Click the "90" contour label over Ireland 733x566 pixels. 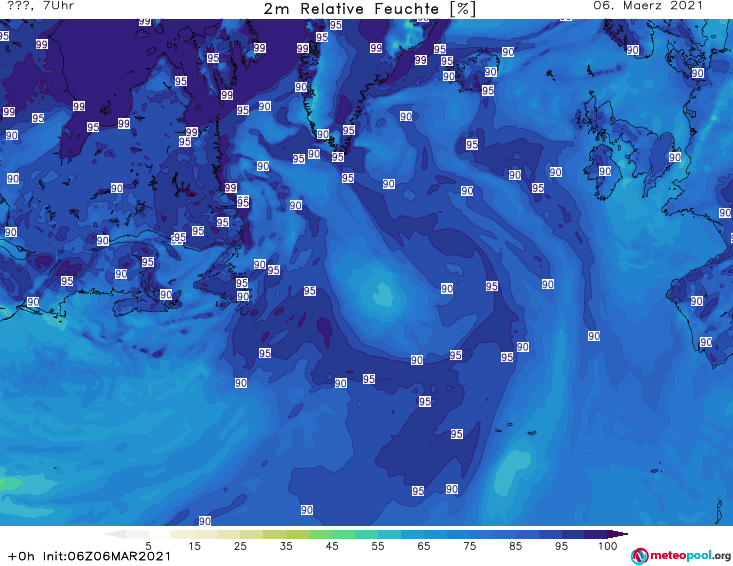pos(605,172)
